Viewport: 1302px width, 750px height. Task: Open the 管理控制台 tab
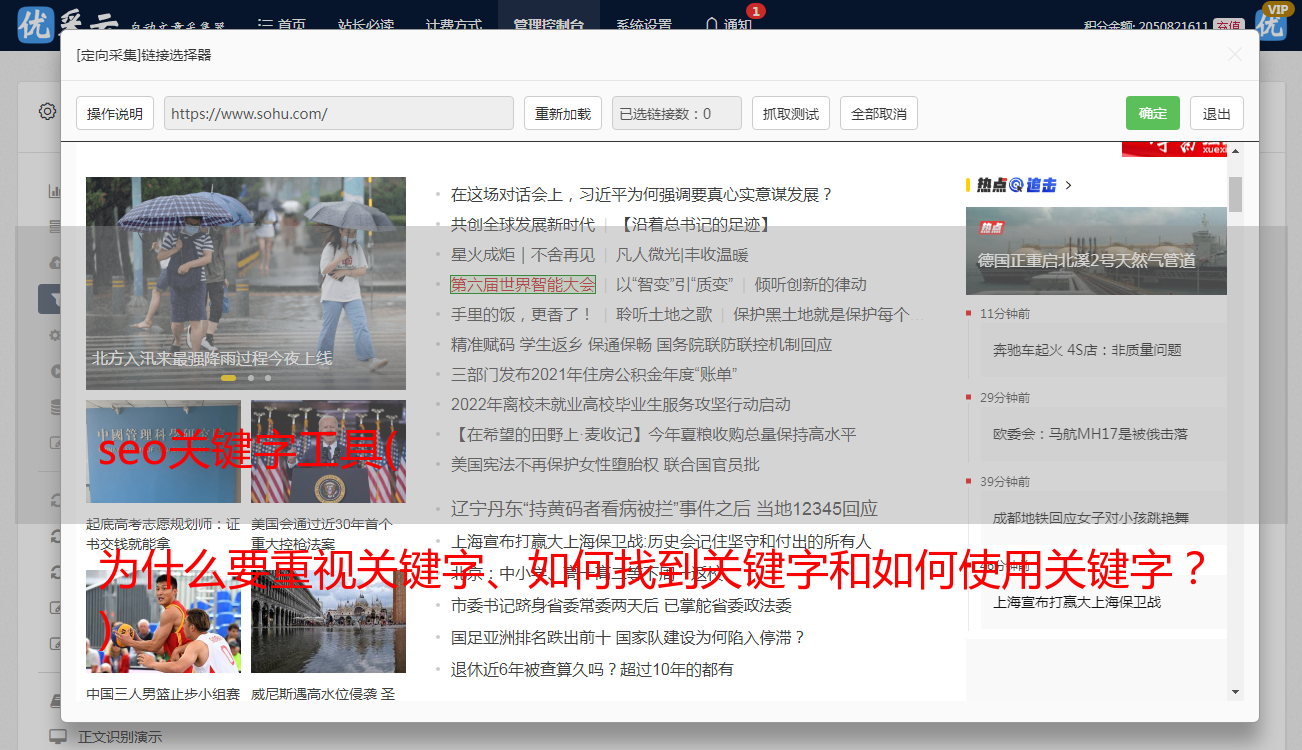pos(549,25)
